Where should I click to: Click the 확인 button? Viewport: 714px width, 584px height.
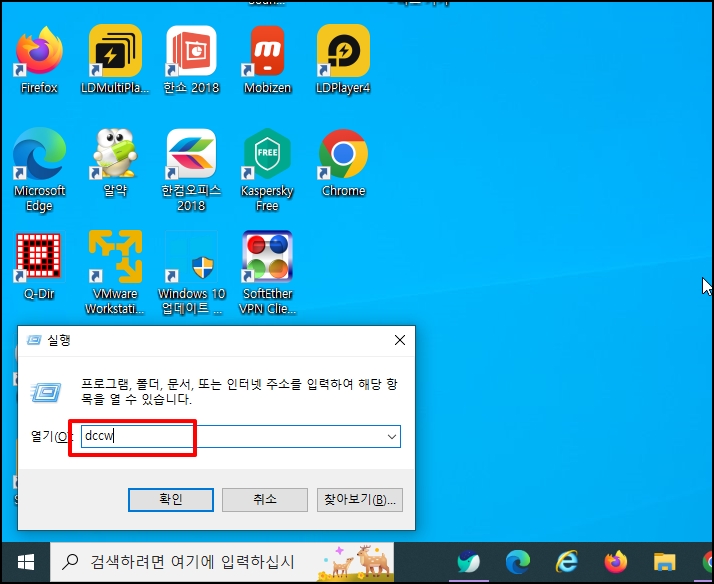171,500
